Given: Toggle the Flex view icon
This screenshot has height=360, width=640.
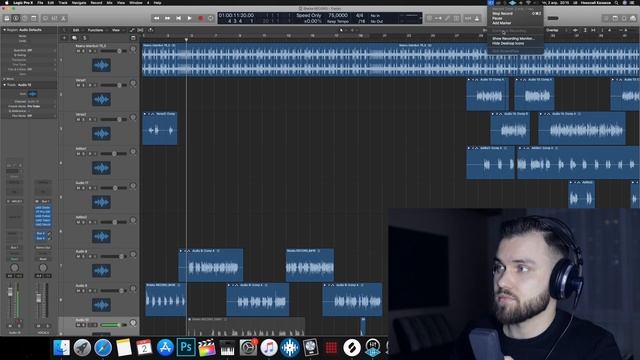Looking at the screenshot, I should 140,30.
